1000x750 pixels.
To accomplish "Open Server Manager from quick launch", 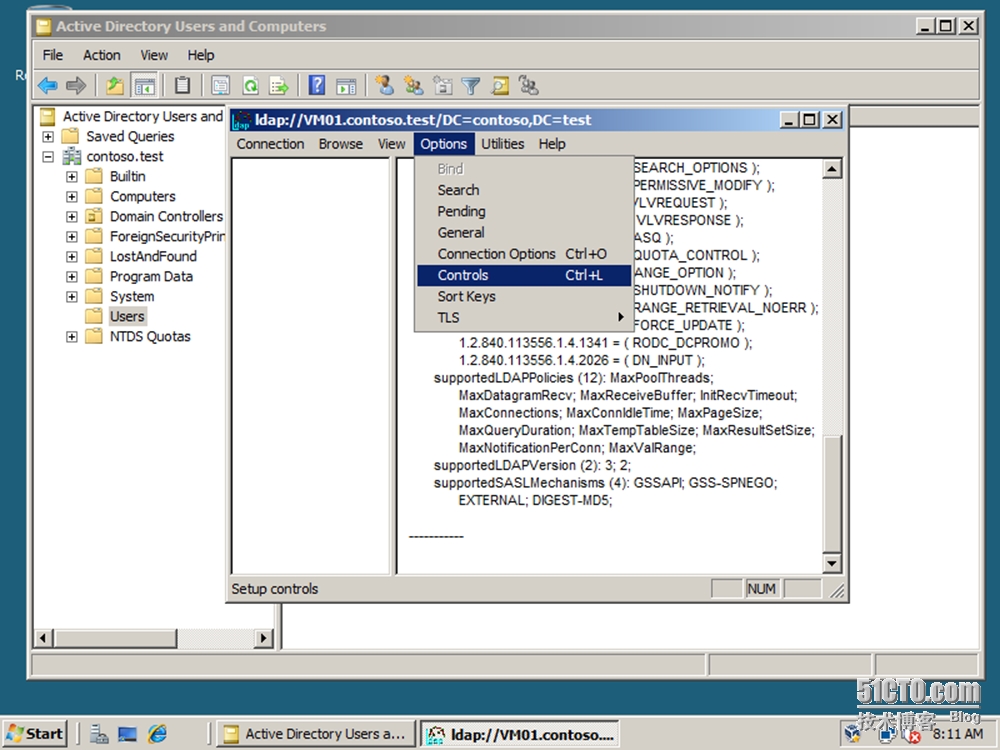I will tap(99, 734).
